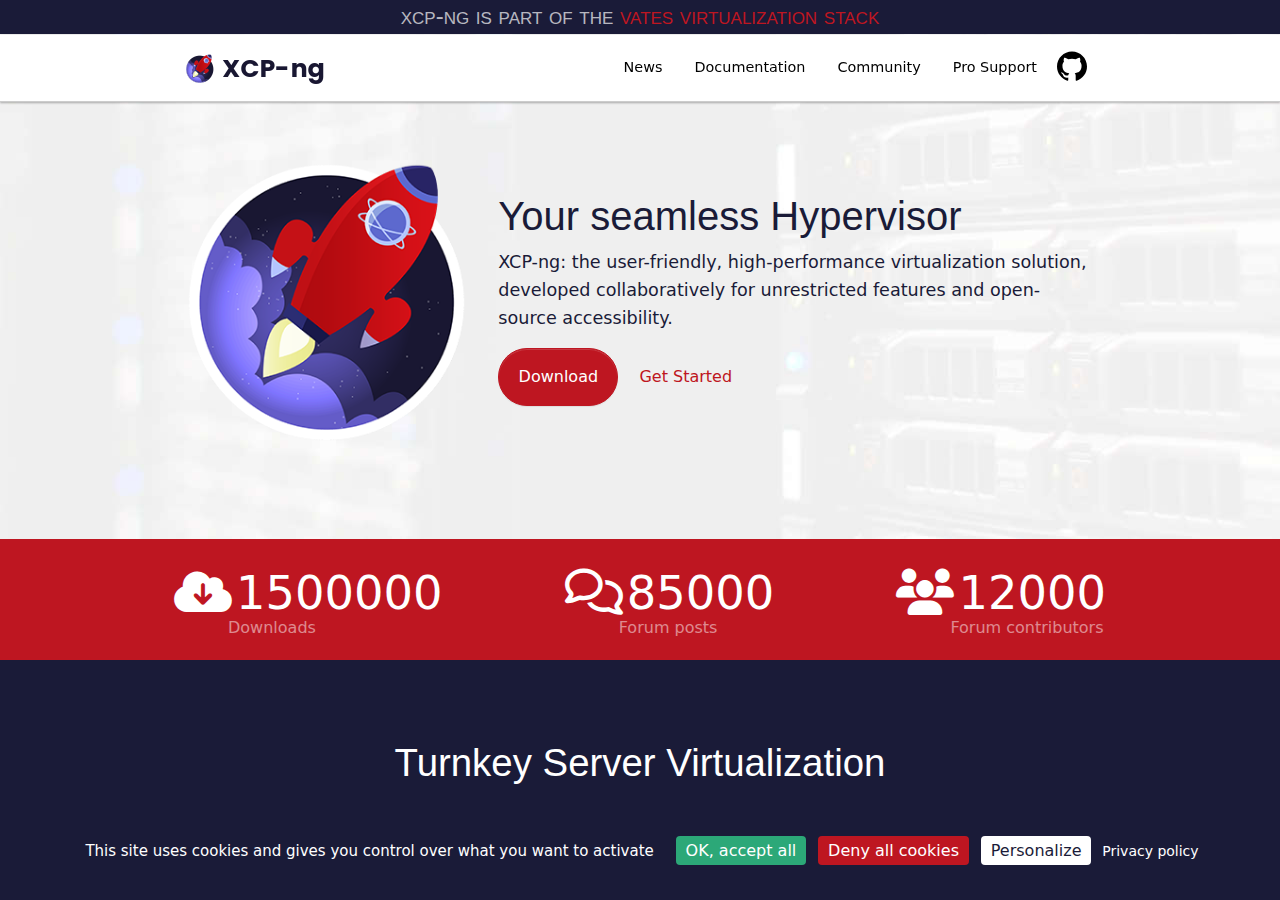The image size is (1280, 900).
Task: Click the red Download button
Action: tap(558, 377)
